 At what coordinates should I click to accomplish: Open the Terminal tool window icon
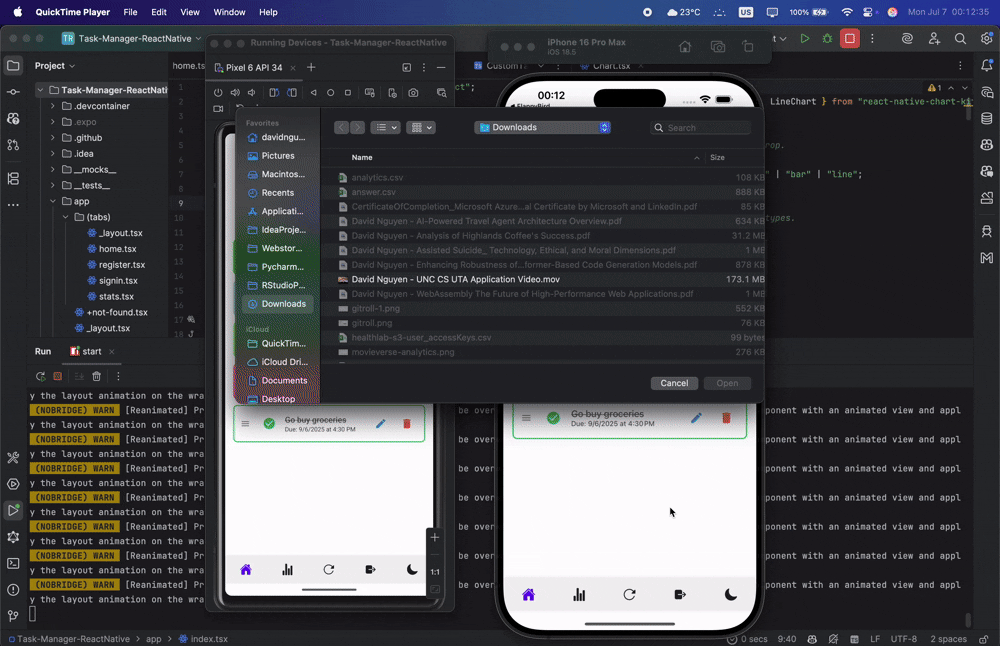click(x=13, y=564)
